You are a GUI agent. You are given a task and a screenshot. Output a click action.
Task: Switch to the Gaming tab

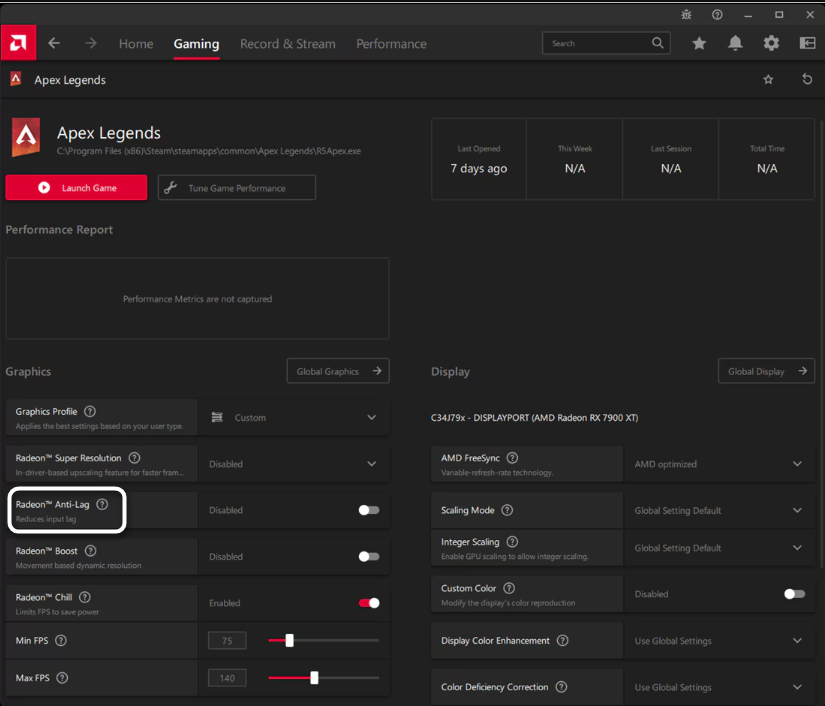click(196, 44)
